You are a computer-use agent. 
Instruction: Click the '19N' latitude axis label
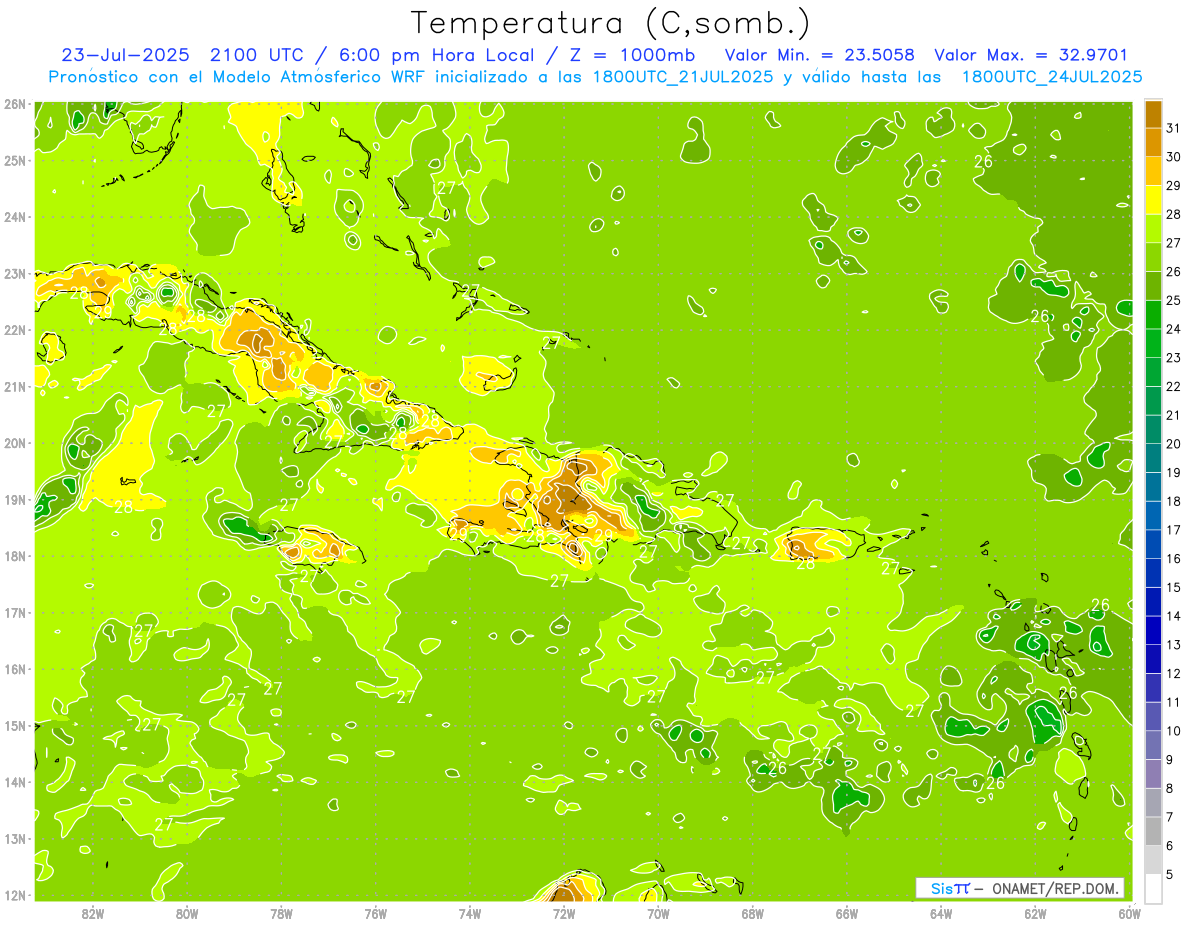click(15, 499)
